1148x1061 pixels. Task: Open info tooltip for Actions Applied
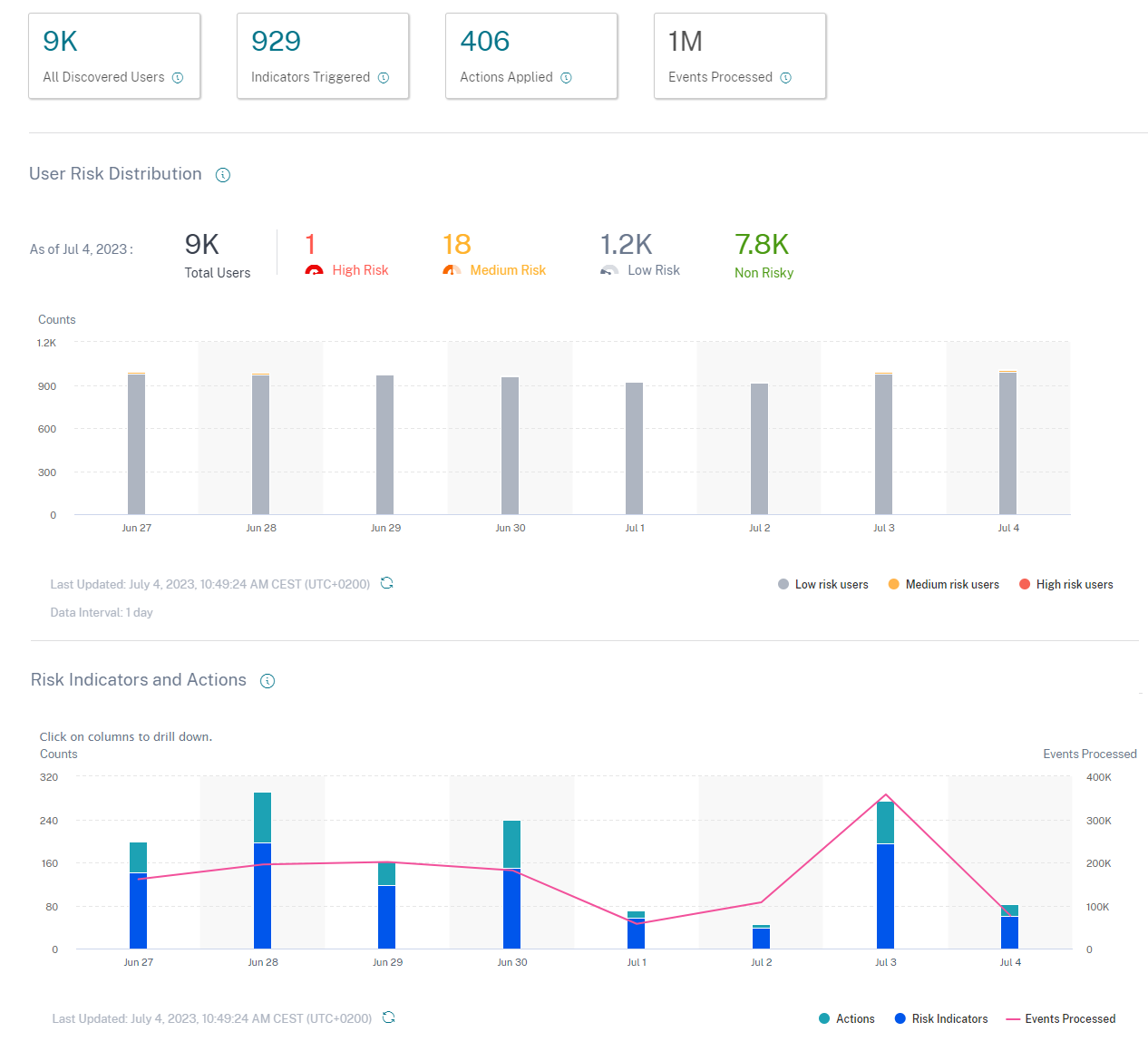(566, 78)
